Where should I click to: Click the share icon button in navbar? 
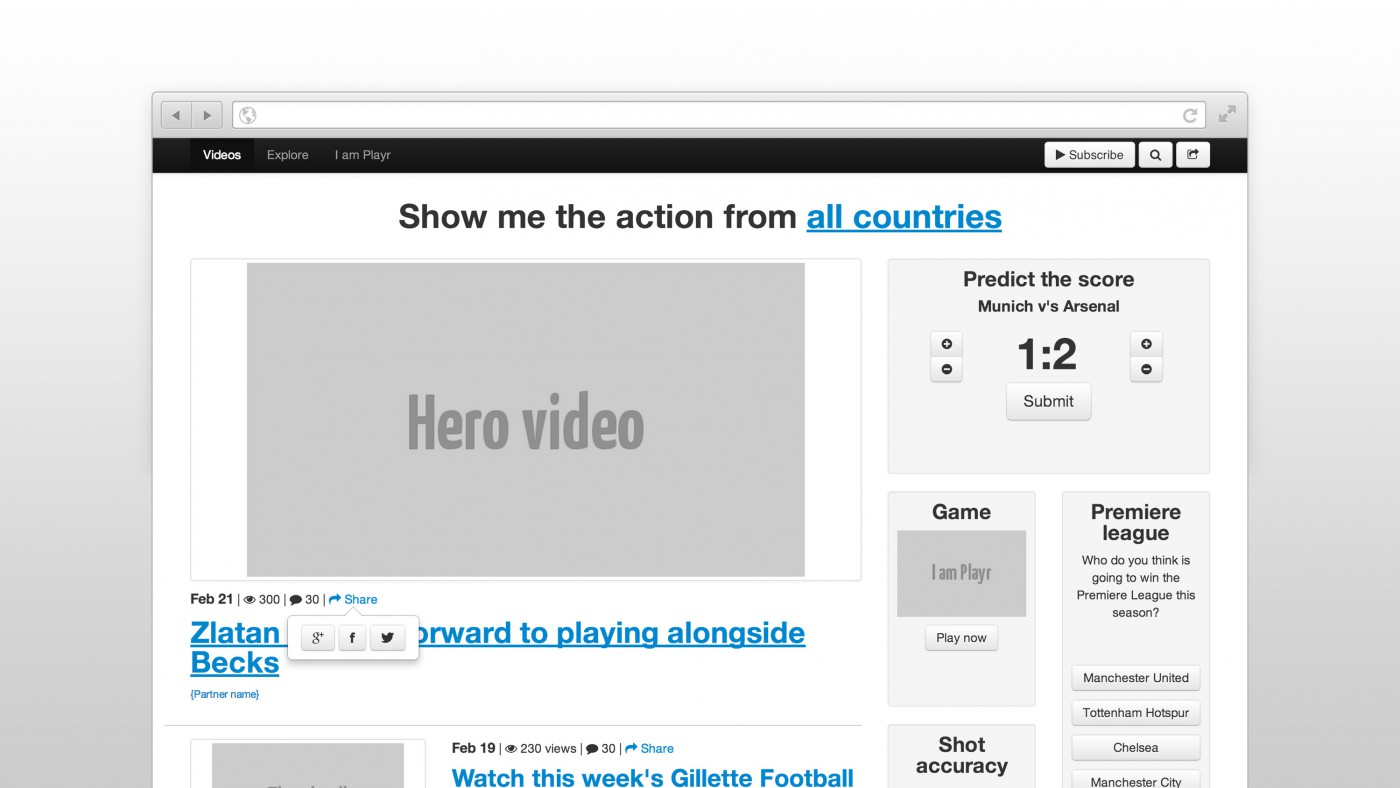(x=1193, y=155)
